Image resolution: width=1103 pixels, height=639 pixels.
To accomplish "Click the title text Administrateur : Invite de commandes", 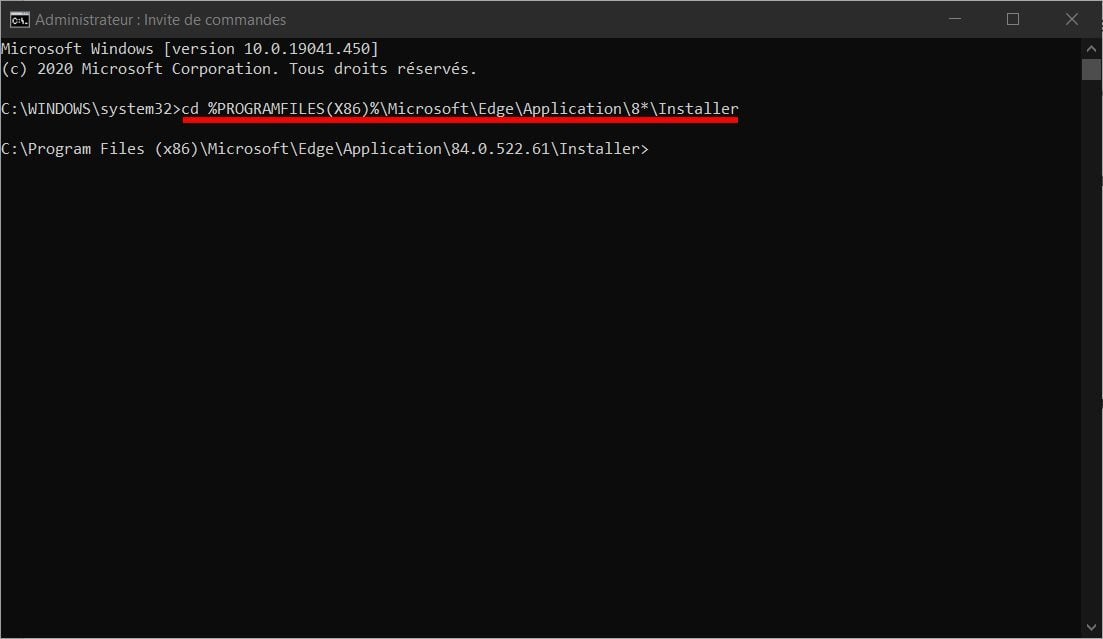I will point(160,20).
